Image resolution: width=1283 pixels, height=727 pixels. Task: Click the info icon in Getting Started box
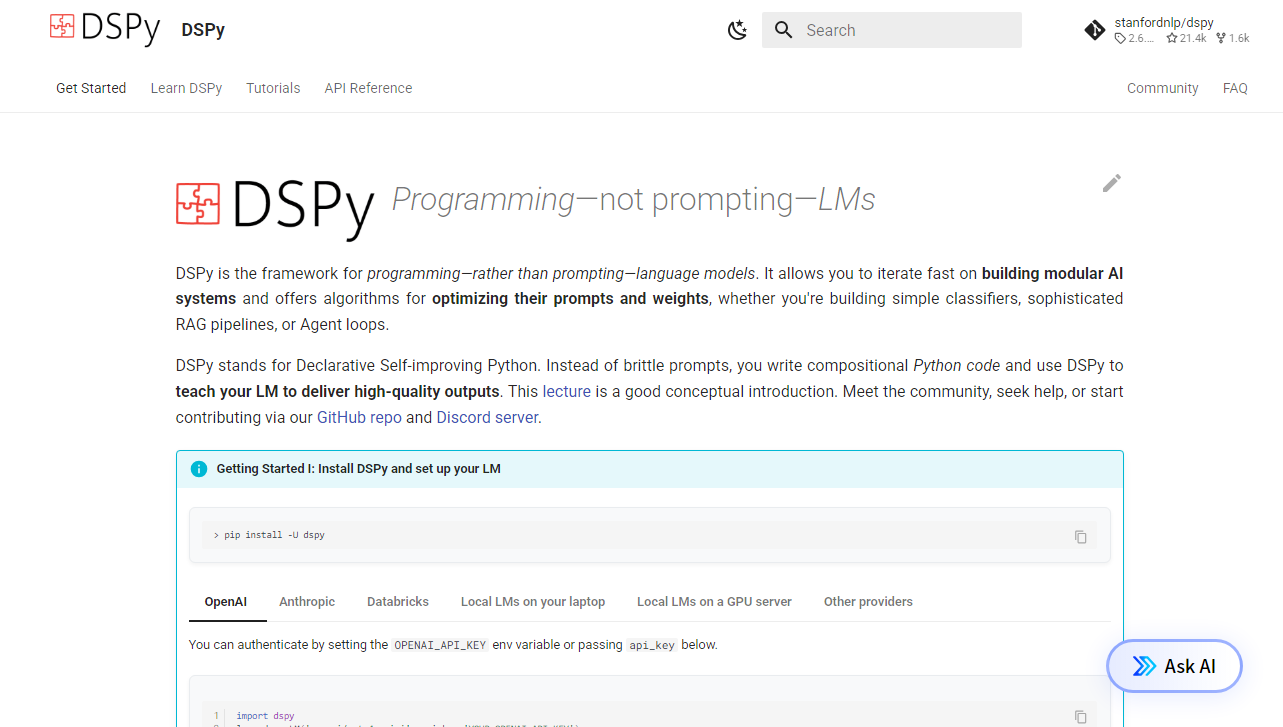coord(198,469)
